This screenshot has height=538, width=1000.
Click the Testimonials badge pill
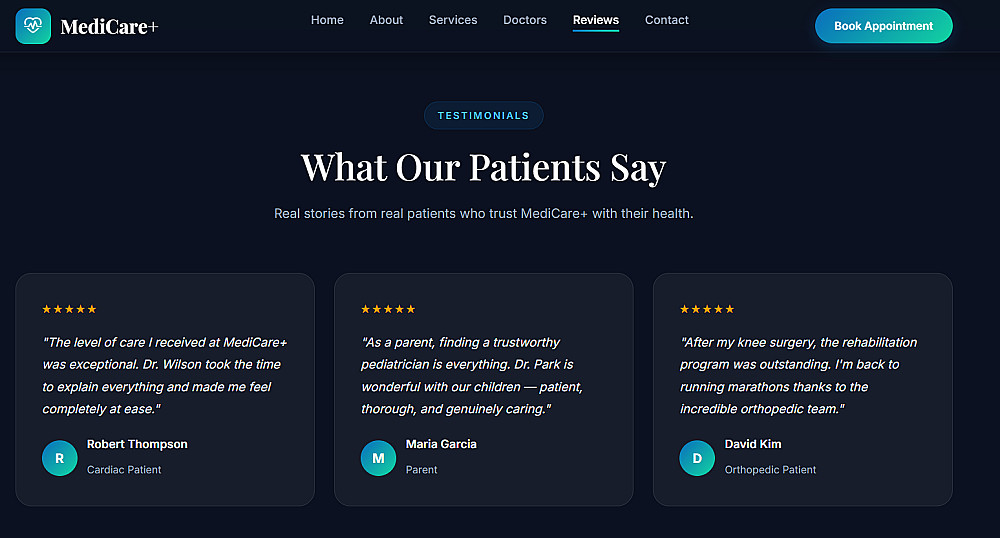484,116
